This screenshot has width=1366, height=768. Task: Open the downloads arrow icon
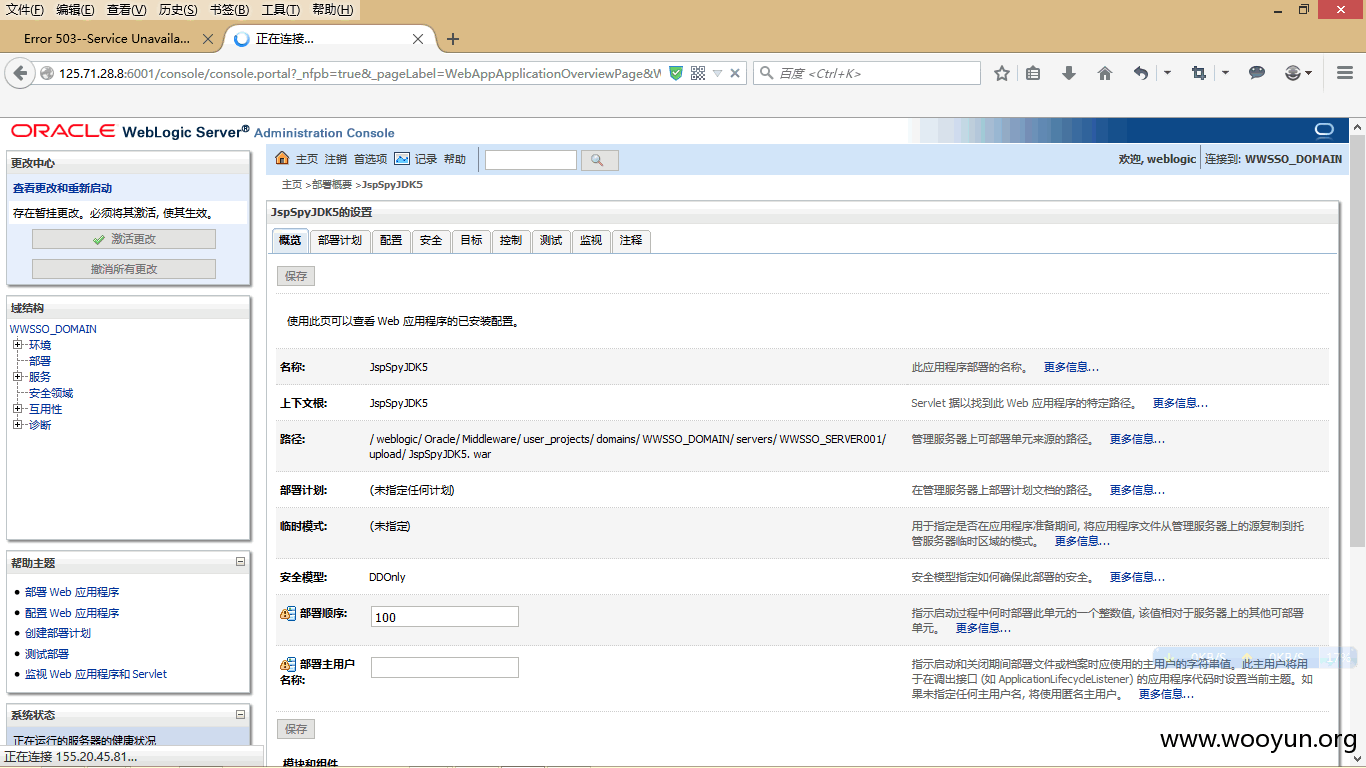coord(1069,73)
